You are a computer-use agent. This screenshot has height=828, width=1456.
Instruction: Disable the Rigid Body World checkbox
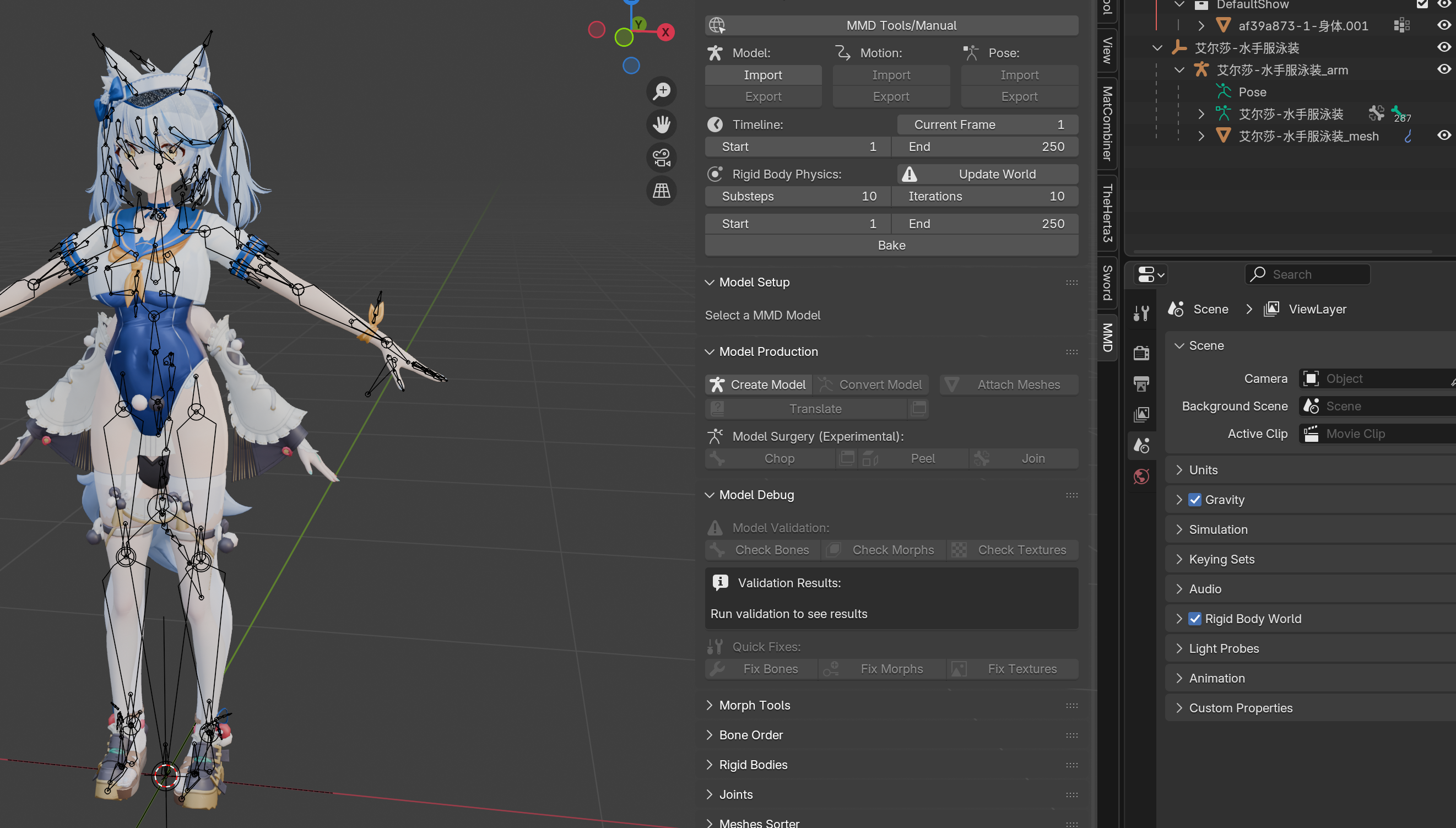[x=1194, y=618]
